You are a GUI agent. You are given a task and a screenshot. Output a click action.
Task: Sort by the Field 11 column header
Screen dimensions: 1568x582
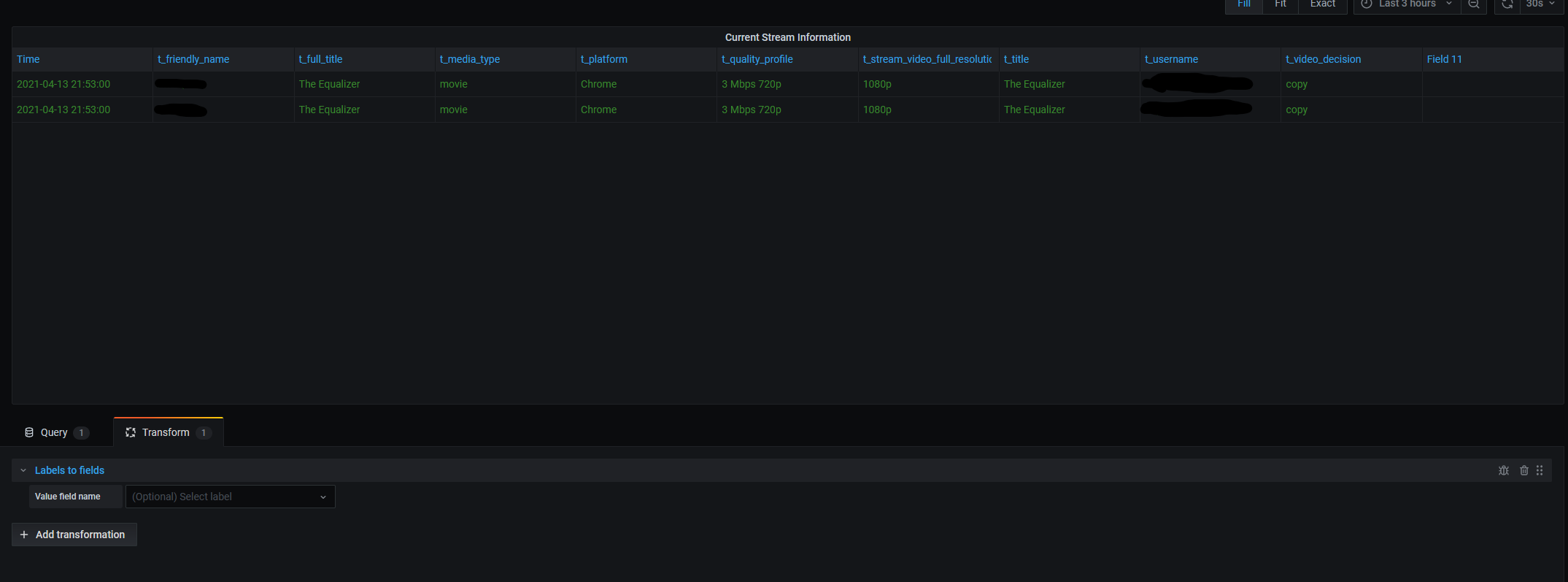[1444, 59]
